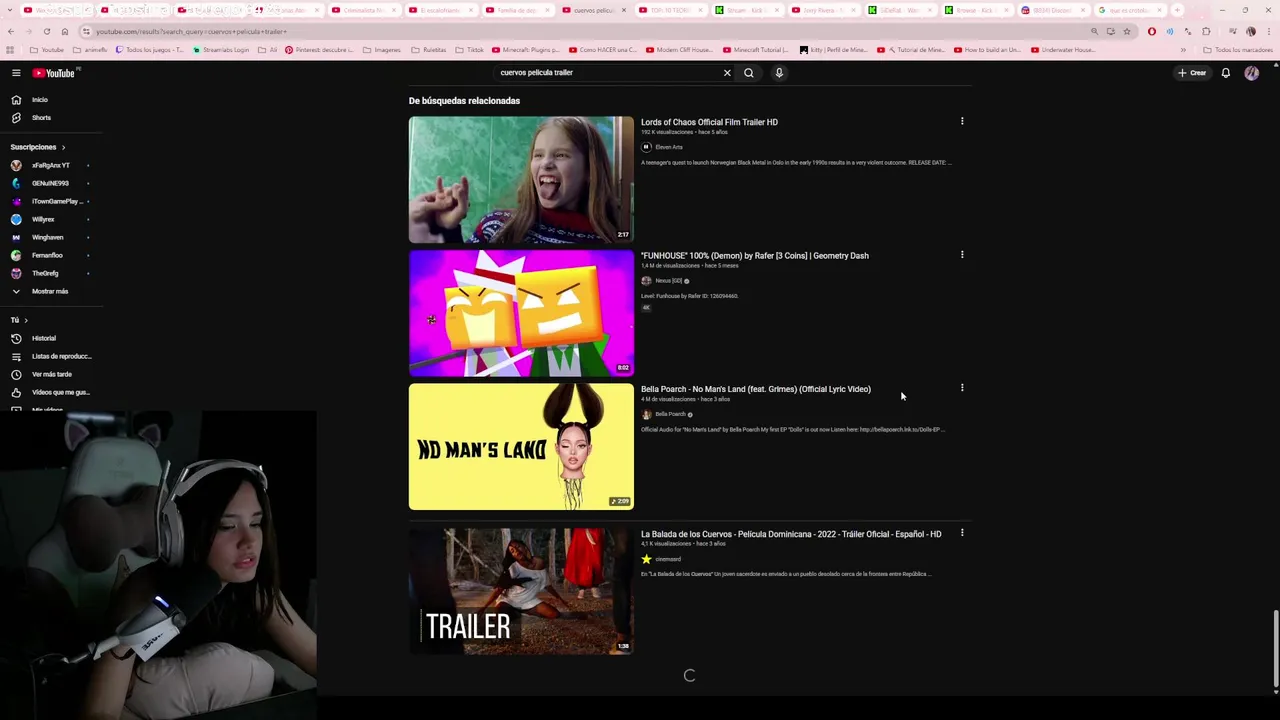
Task: Click the YouTube search input field
Action: click(608, 73)
